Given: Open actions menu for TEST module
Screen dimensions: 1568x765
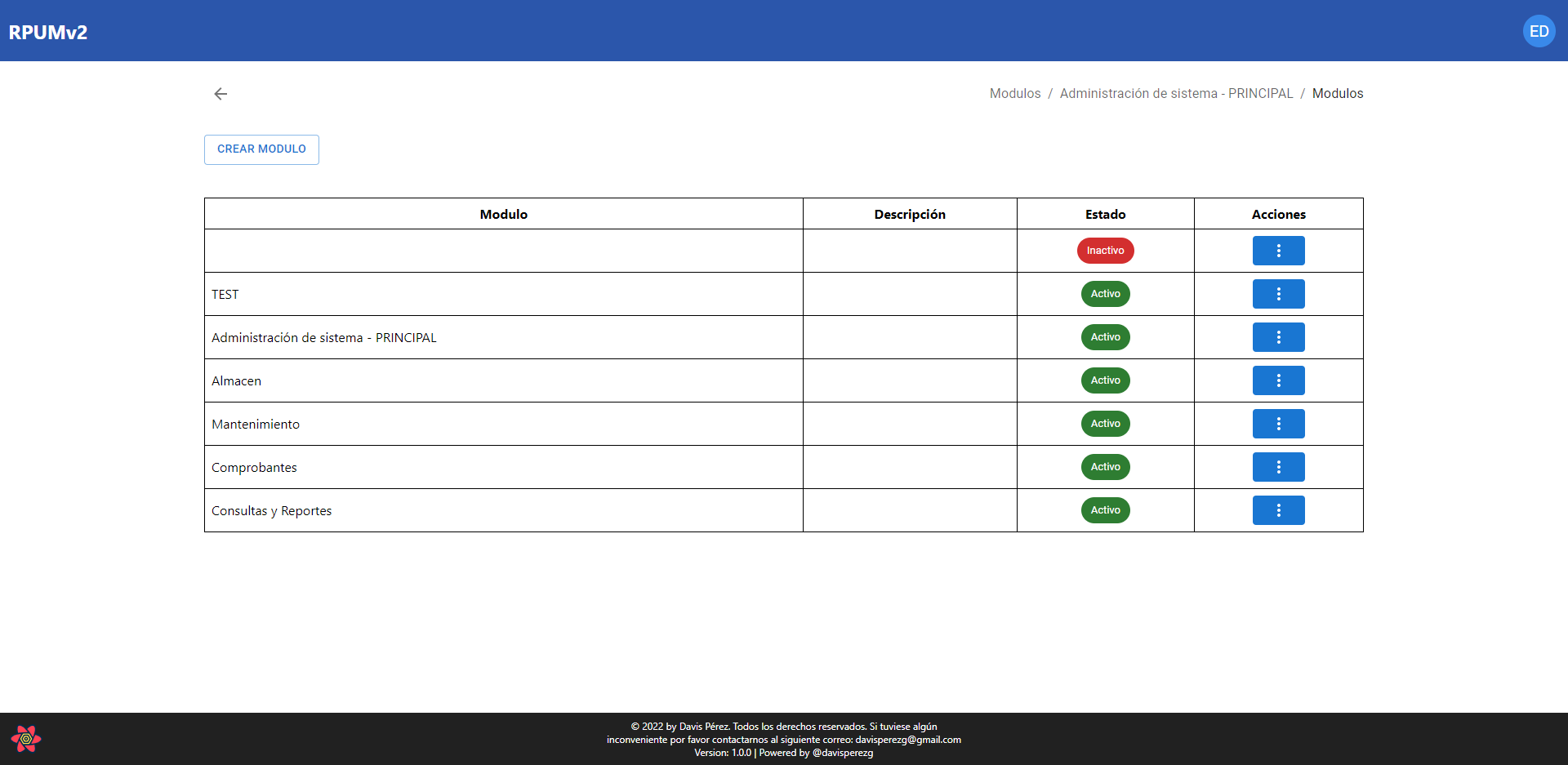Looking at the screenshot, I should coord(1278,294).
